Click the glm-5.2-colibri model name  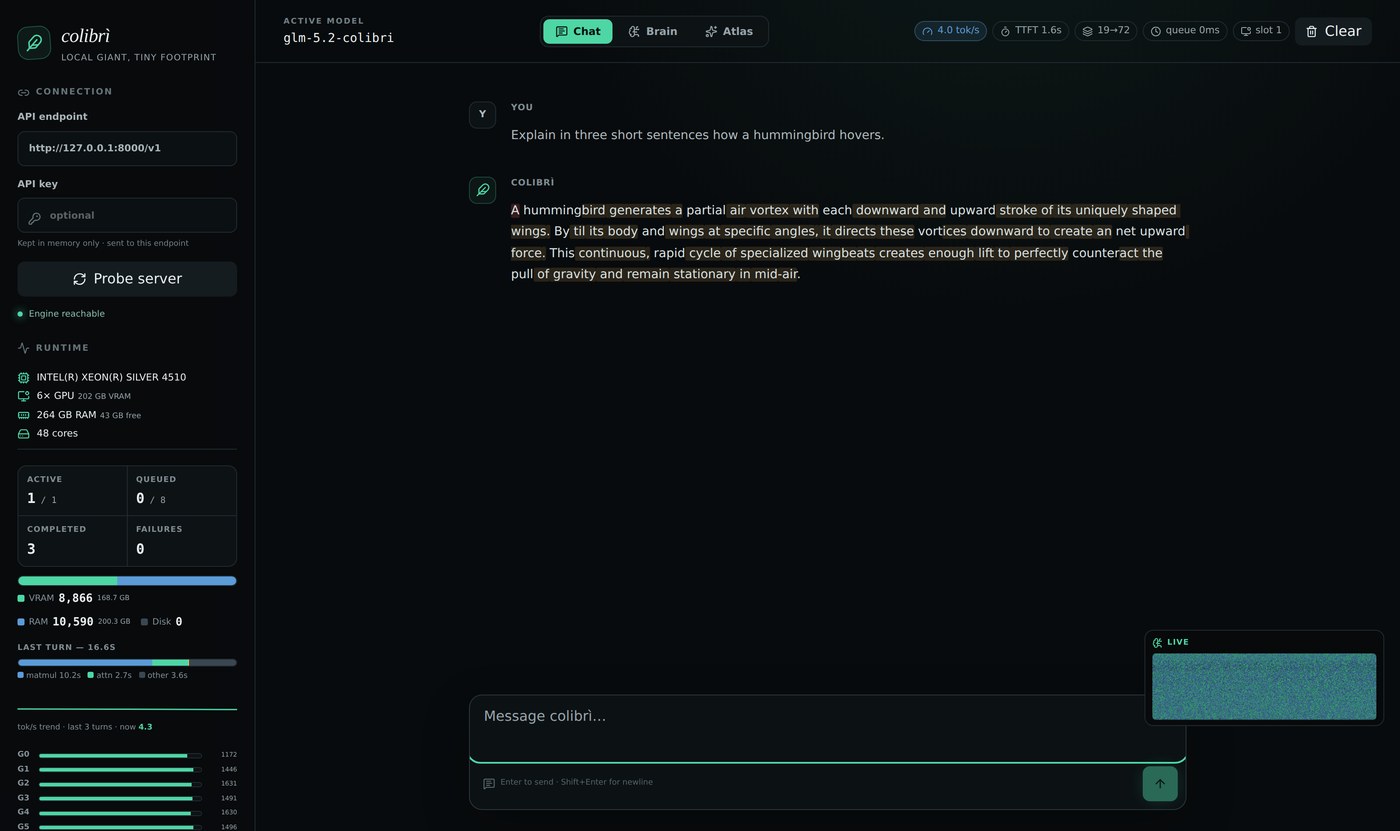(x=338, y=38)
